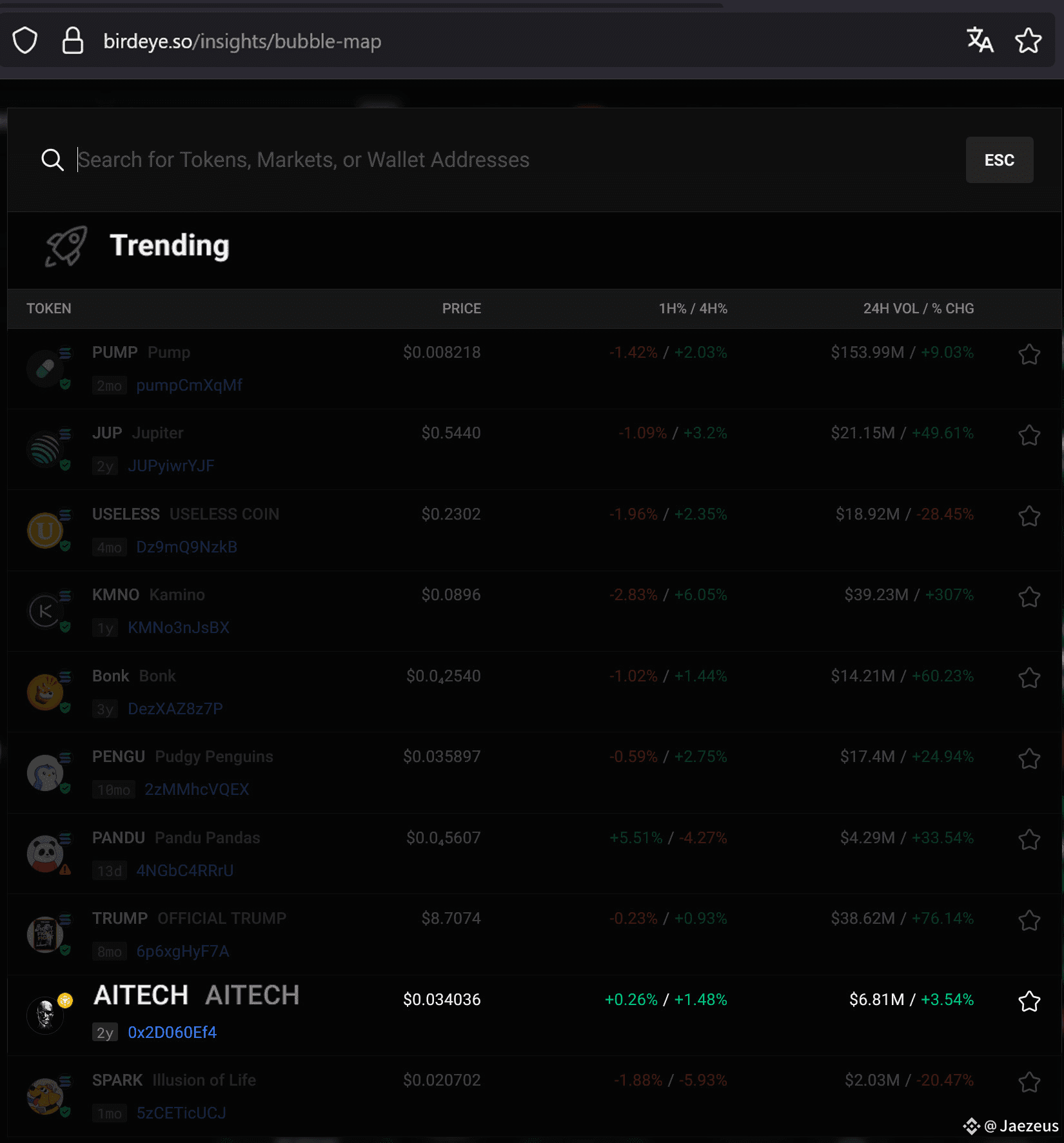Screen dimensions: 1064x1143
Task: Open the 4NGbC4RRrU address link
Action: (x=185, y=871)
